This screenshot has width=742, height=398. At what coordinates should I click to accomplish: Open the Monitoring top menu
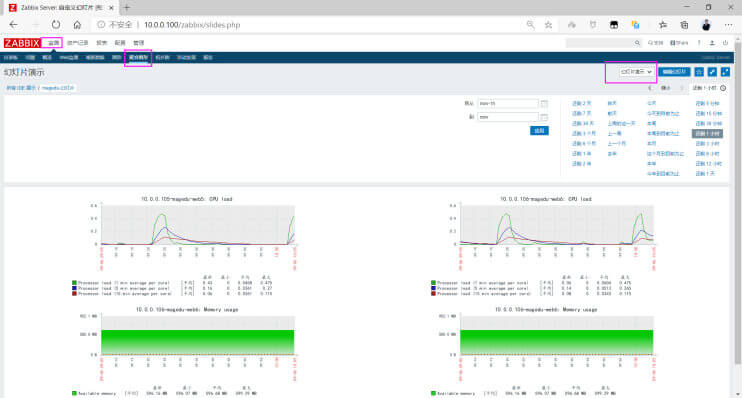pyautogui.click(x=53, y=43)
